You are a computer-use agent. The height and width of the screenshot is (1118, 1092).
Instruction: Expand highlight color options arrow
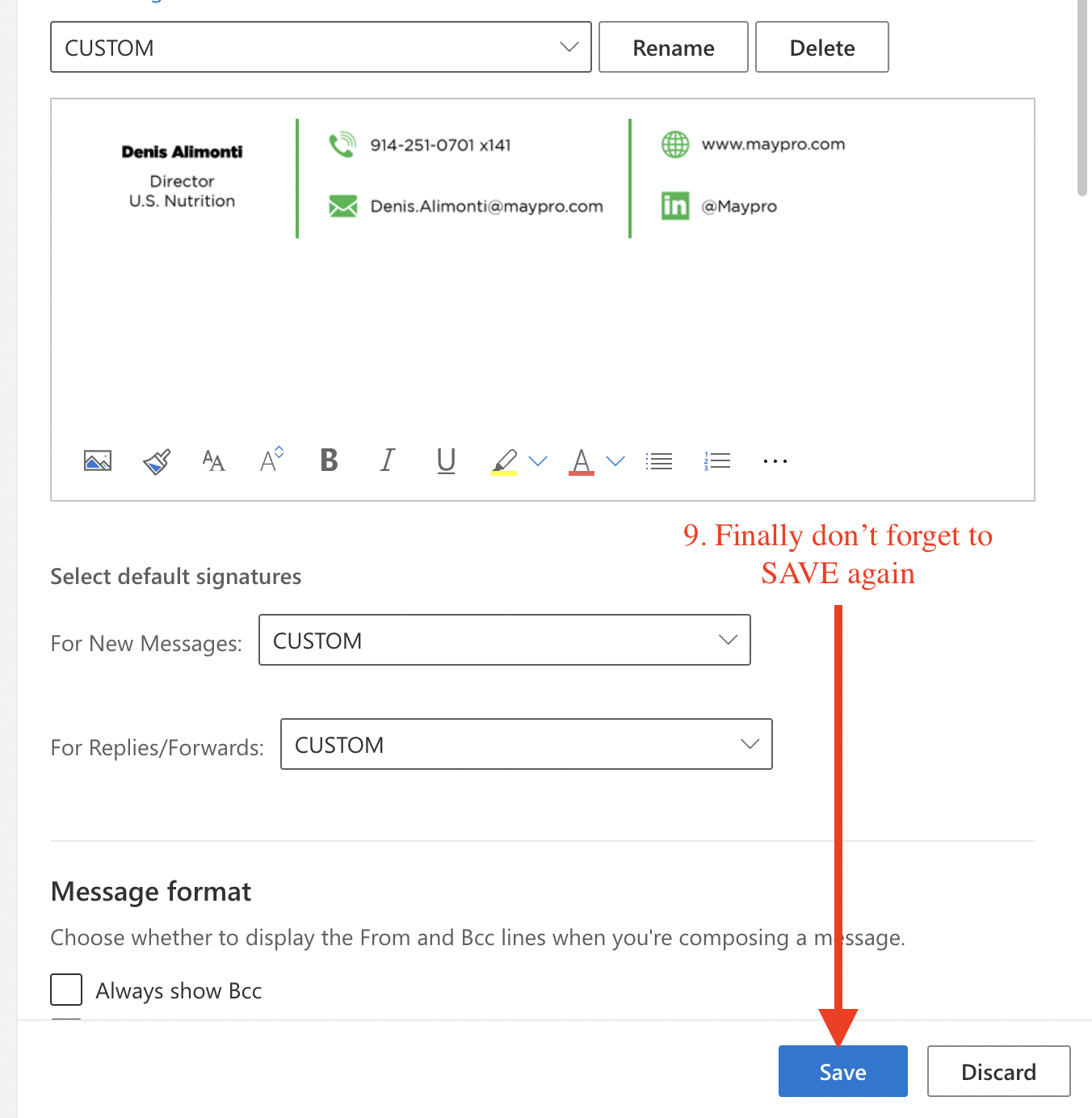click(x=538, y=461)
